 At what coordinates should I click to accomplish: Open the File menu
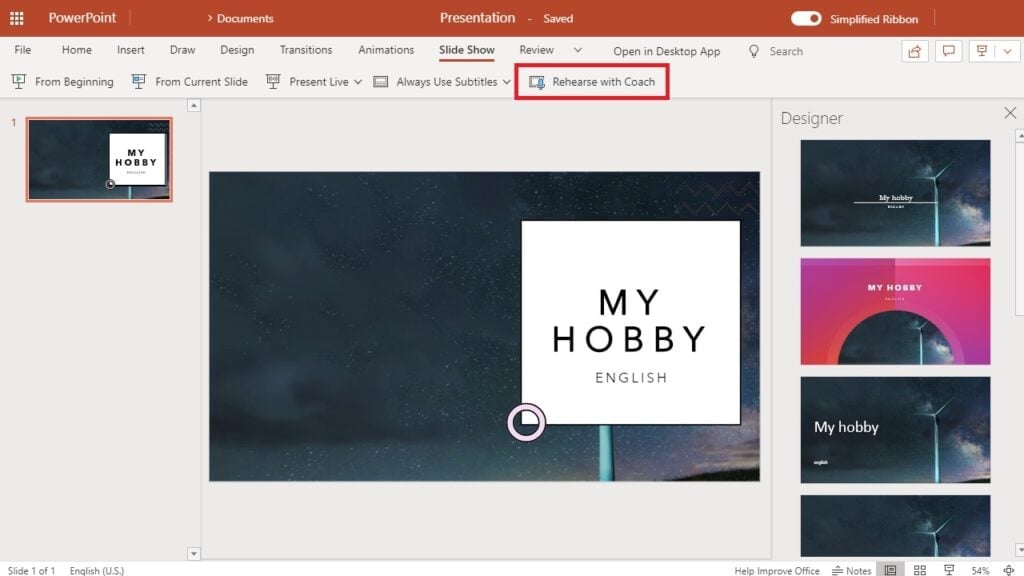pos(22,50)
